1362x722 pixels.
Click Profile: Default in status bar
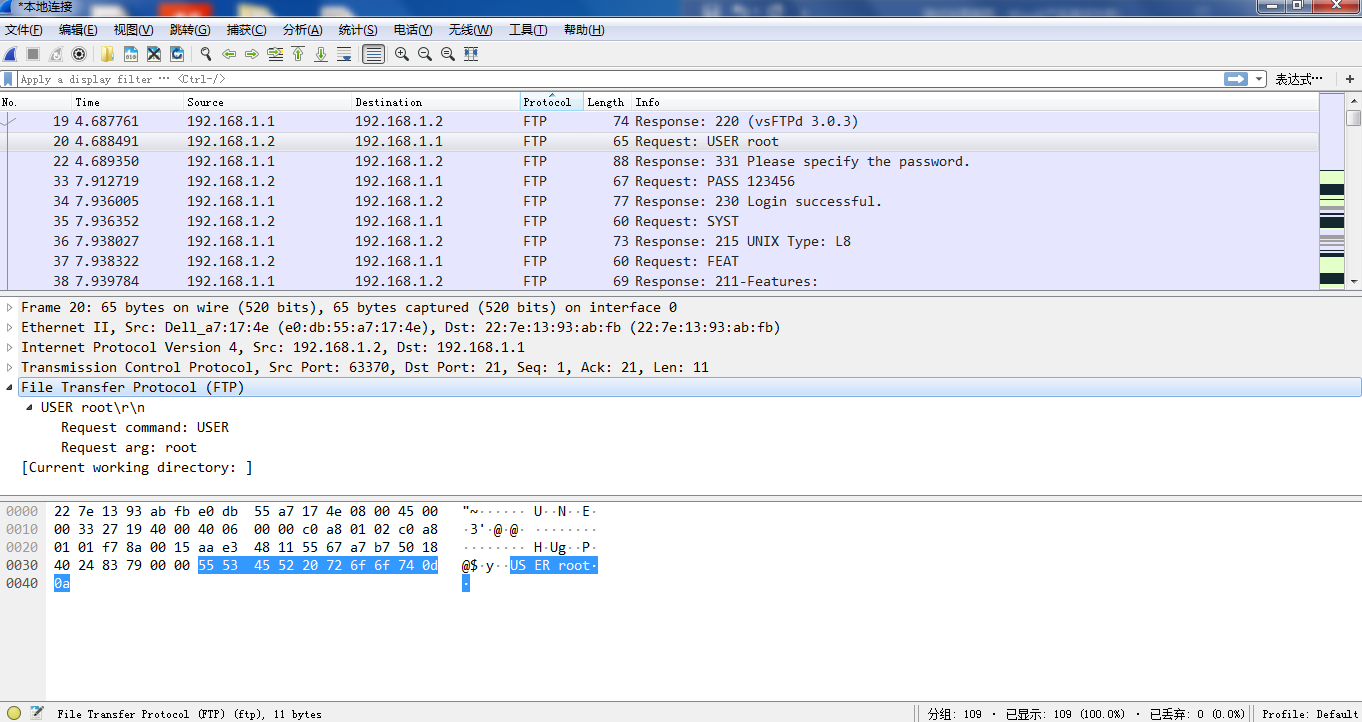(1310, 714)
